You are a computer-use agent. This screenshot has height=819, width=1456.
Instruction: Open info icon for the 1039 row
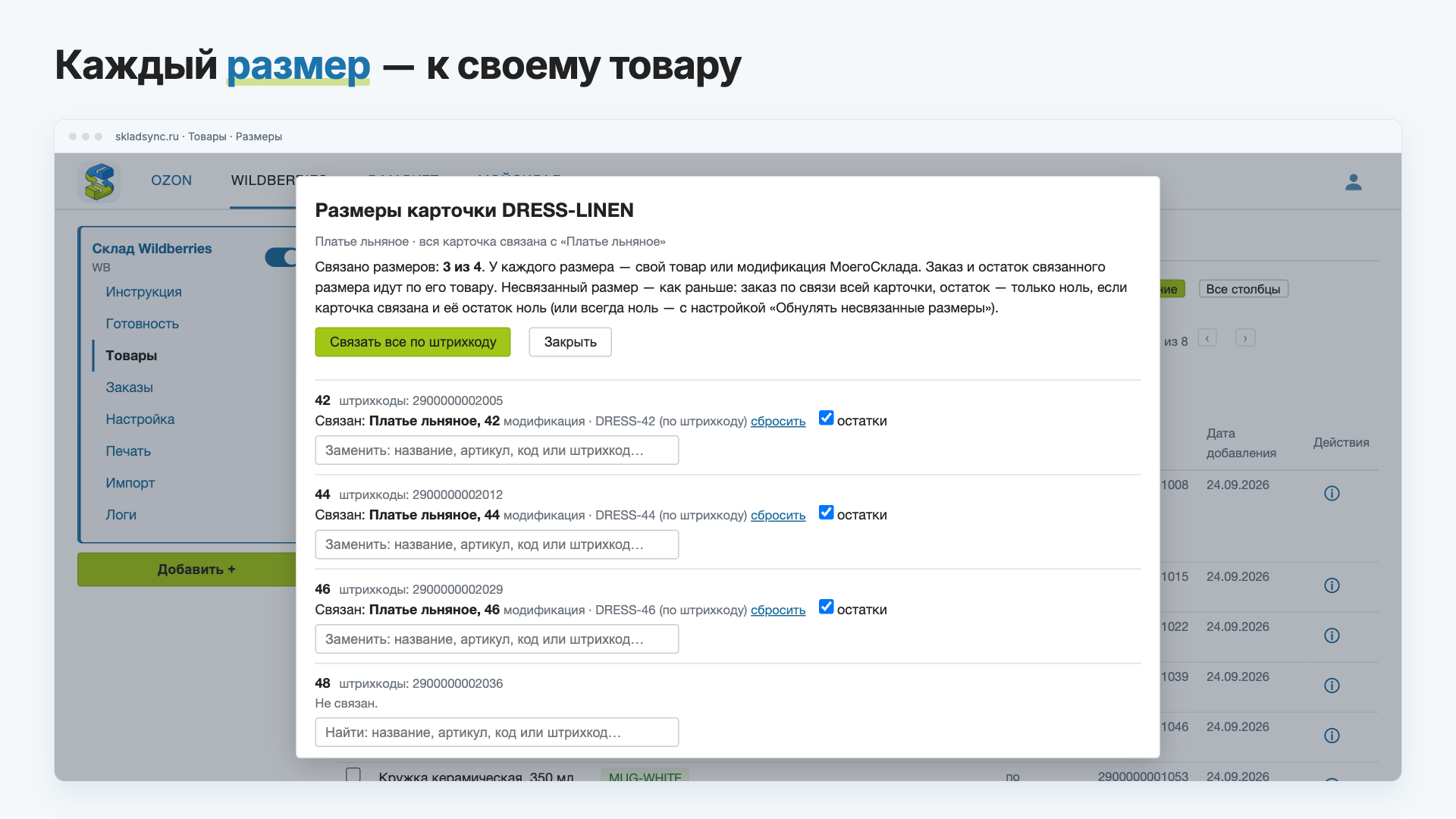1332,686
